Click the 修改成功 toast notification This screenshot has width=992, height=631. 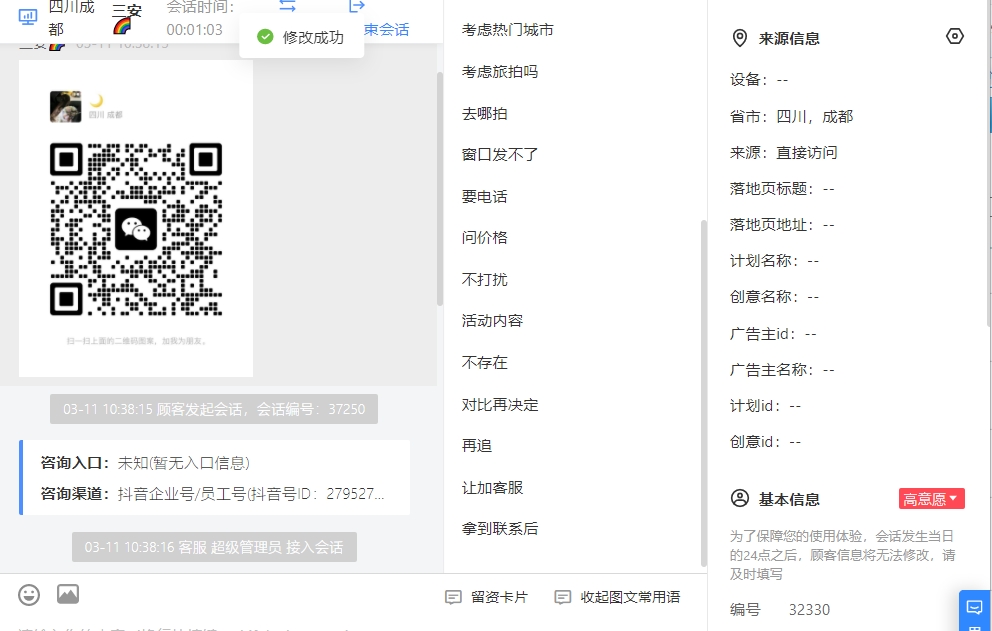pos(302,37)
